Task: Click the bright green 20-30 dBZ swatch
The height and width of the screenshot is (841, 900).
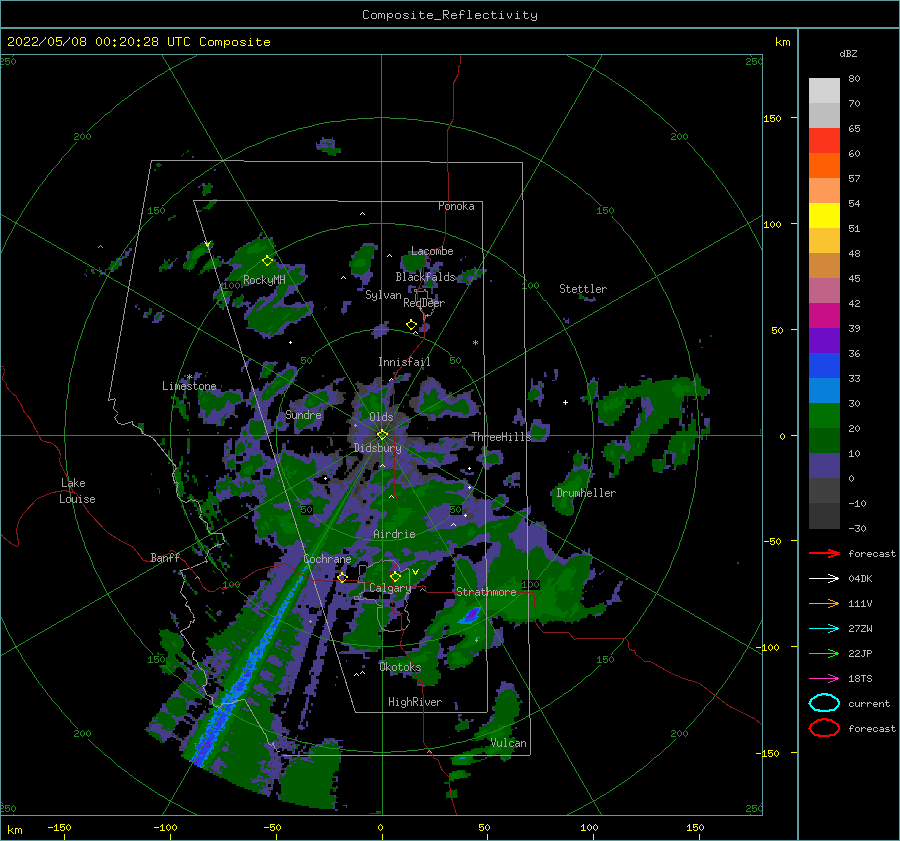Action: click(x=824, y=416)
